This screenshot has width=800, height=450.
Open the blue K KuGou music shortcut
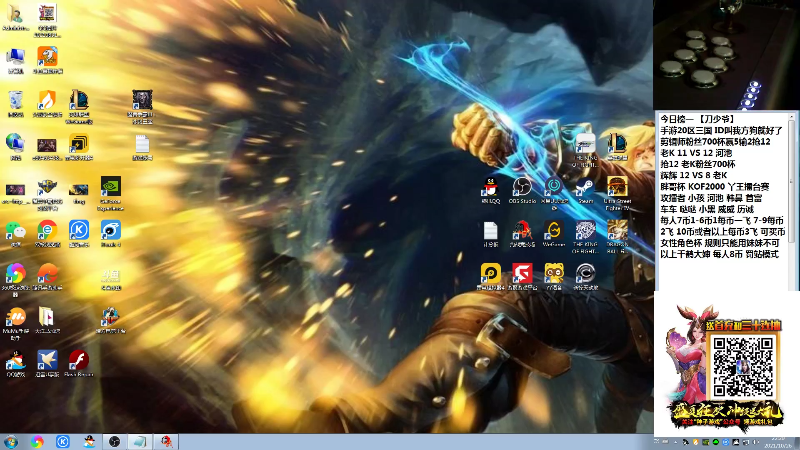[79, 234]
